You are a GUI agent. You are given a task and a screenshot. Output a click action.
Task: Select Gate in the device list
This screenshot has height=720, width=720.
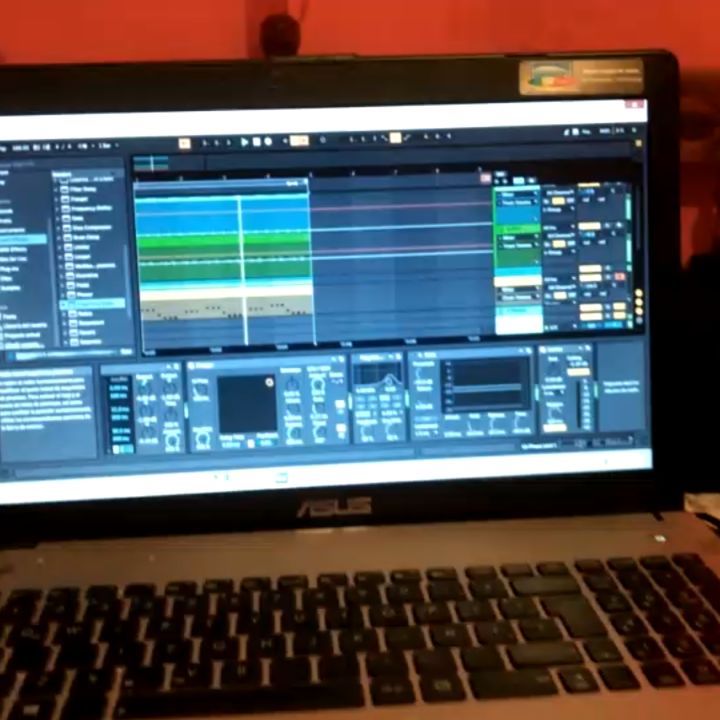point(77,218)
